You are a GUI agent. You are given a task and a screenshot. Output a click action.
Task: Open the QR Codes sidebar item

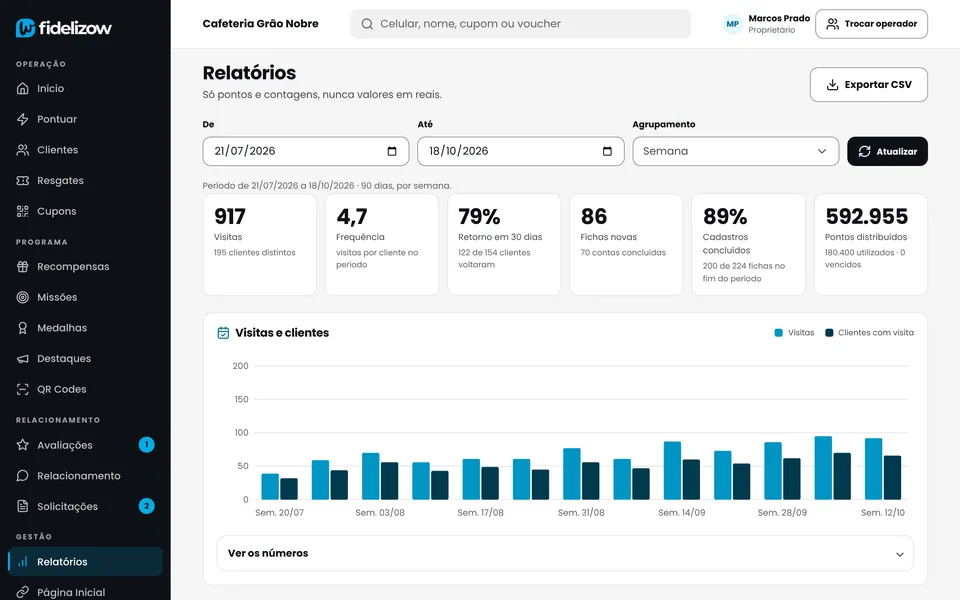[x=85, y=389]
